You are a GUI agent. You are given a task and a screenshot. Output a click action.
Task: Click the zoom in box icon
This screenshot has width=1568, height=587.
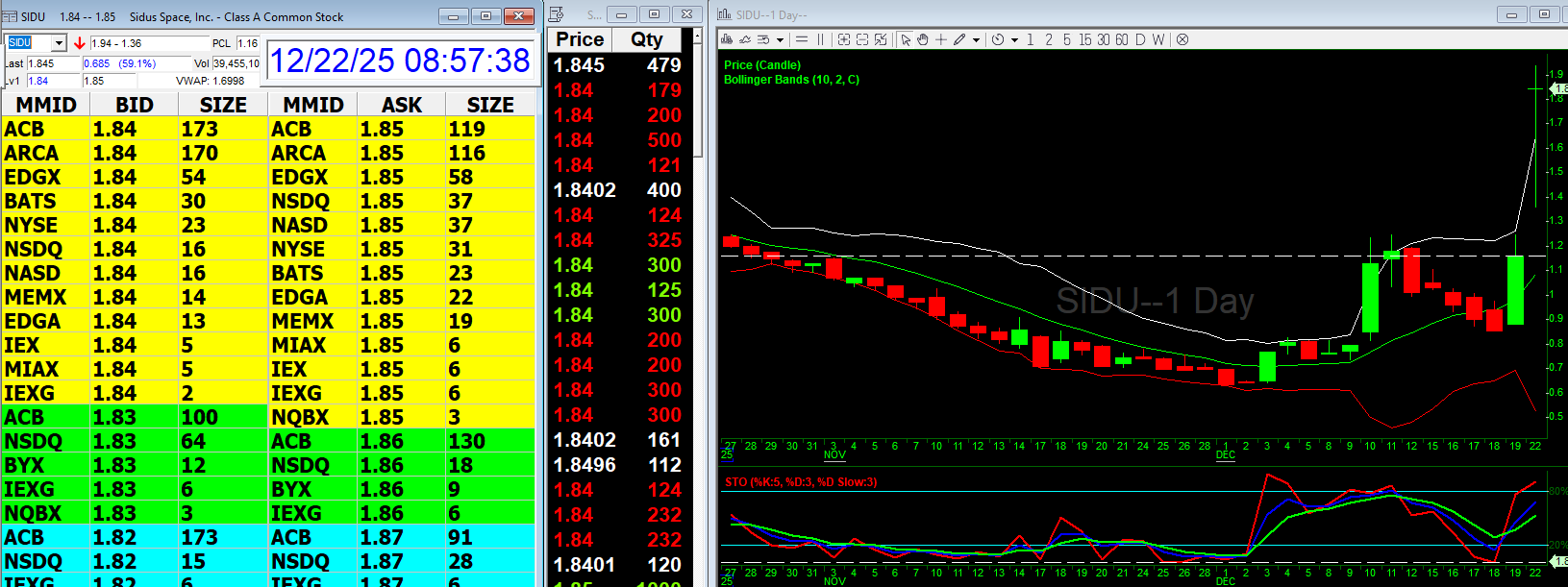click(843, 39)
